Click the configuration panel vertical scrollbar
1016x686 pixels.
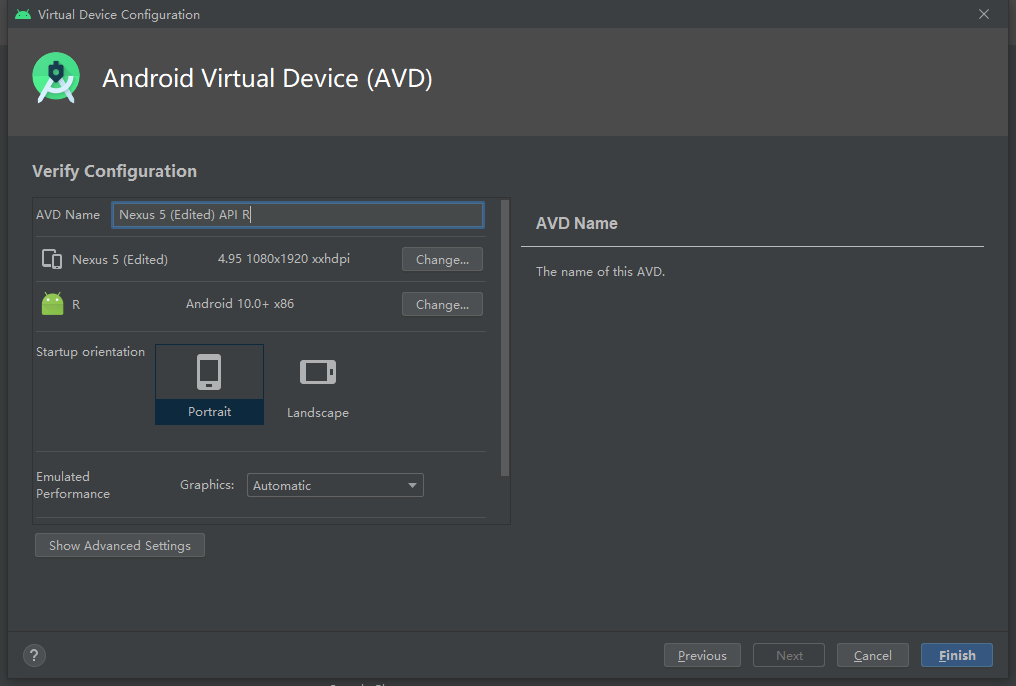[505, 338]
